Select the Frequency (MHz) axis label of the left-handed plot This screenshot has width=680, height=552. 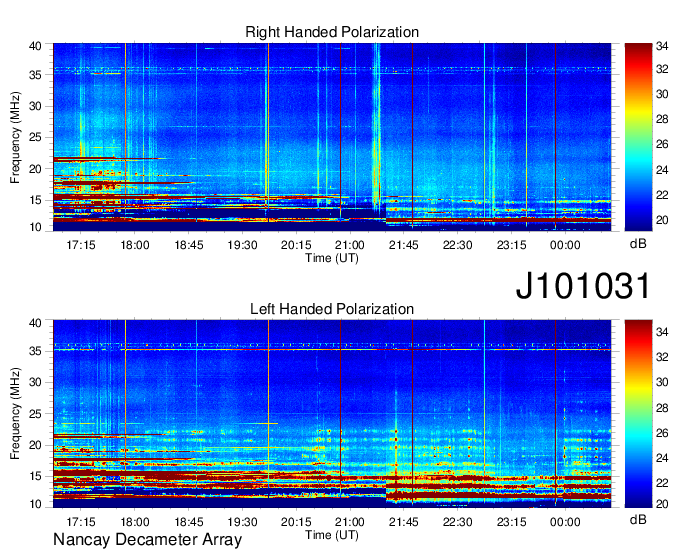[x=15, y=414]
